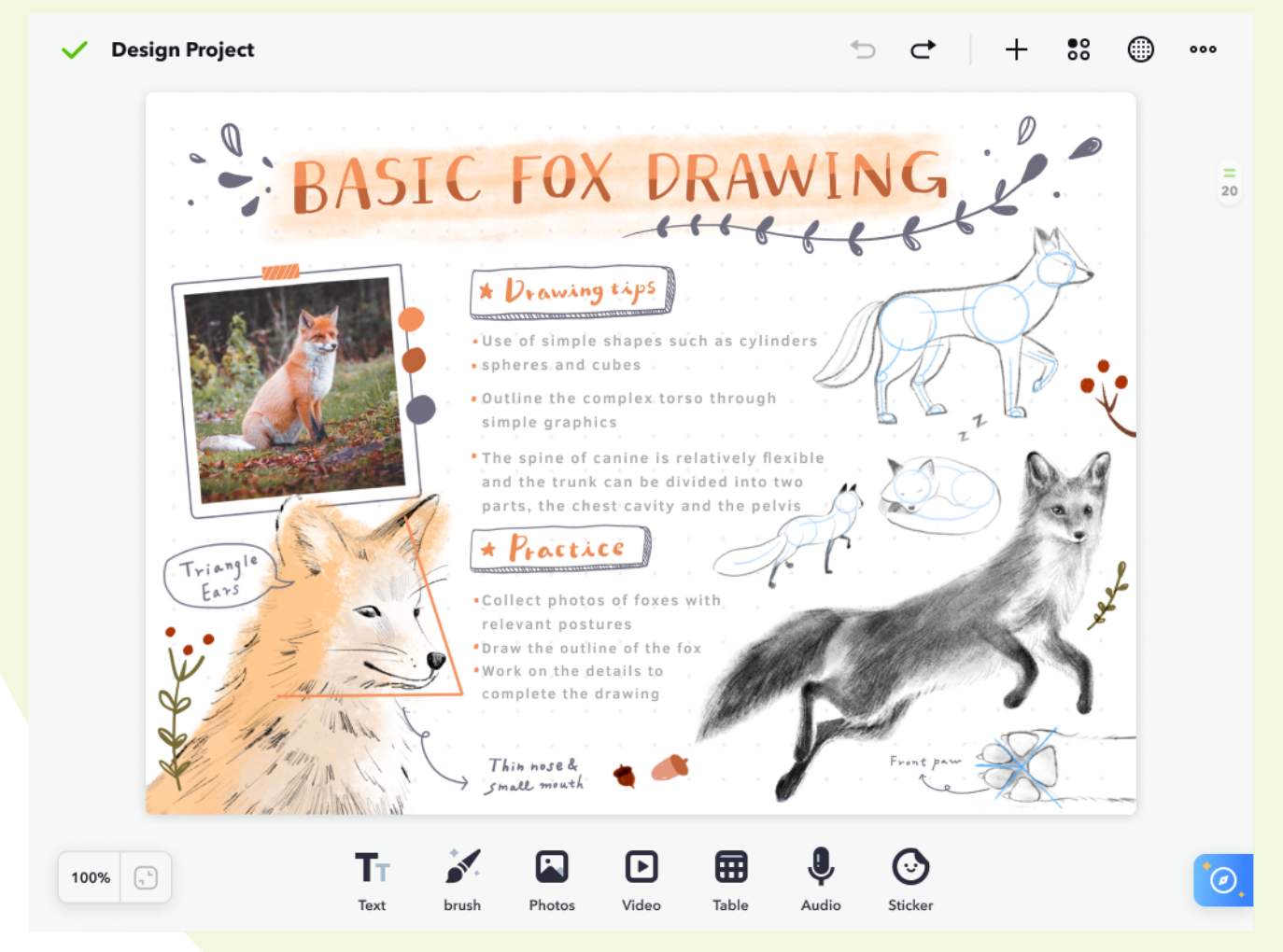Toggle the page fit icon beside zoom
This screenshot has height=952, width=1283.
coord(146,877)
